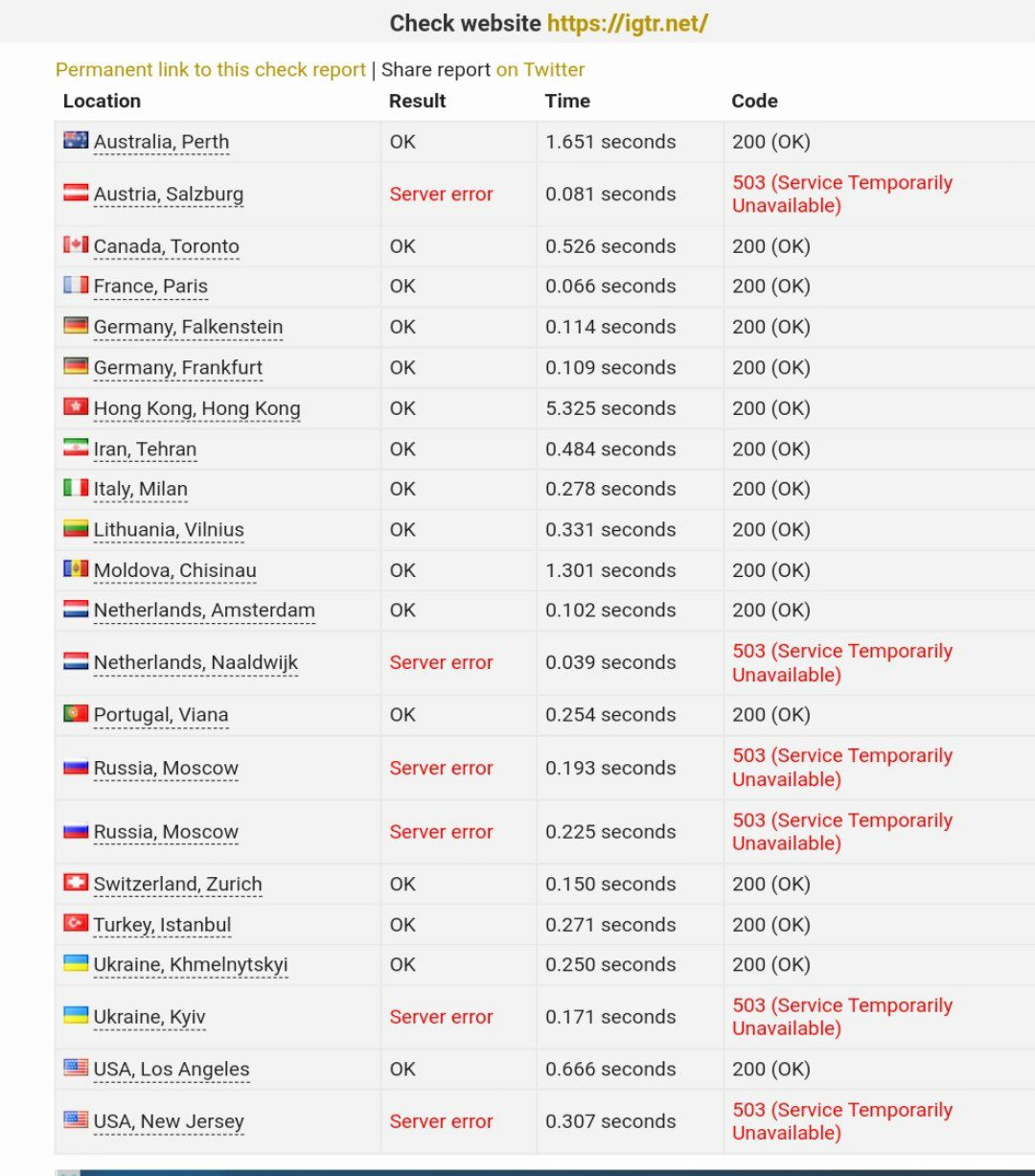
Task: Select the Germany, Falkenstein location
Action: pos(189,327)
